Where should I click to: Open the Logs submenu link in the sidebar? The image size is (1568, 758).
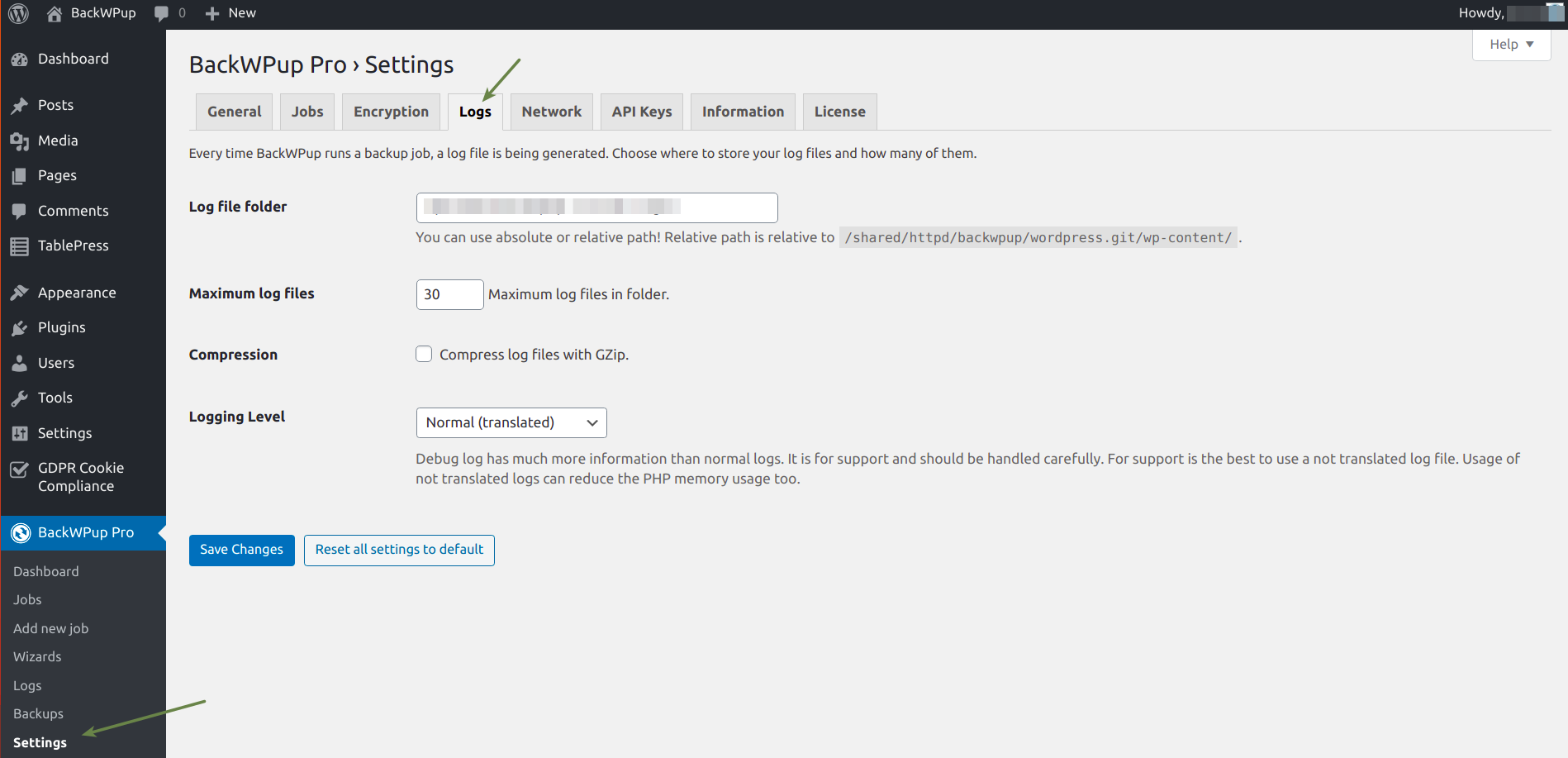point(27,685)
